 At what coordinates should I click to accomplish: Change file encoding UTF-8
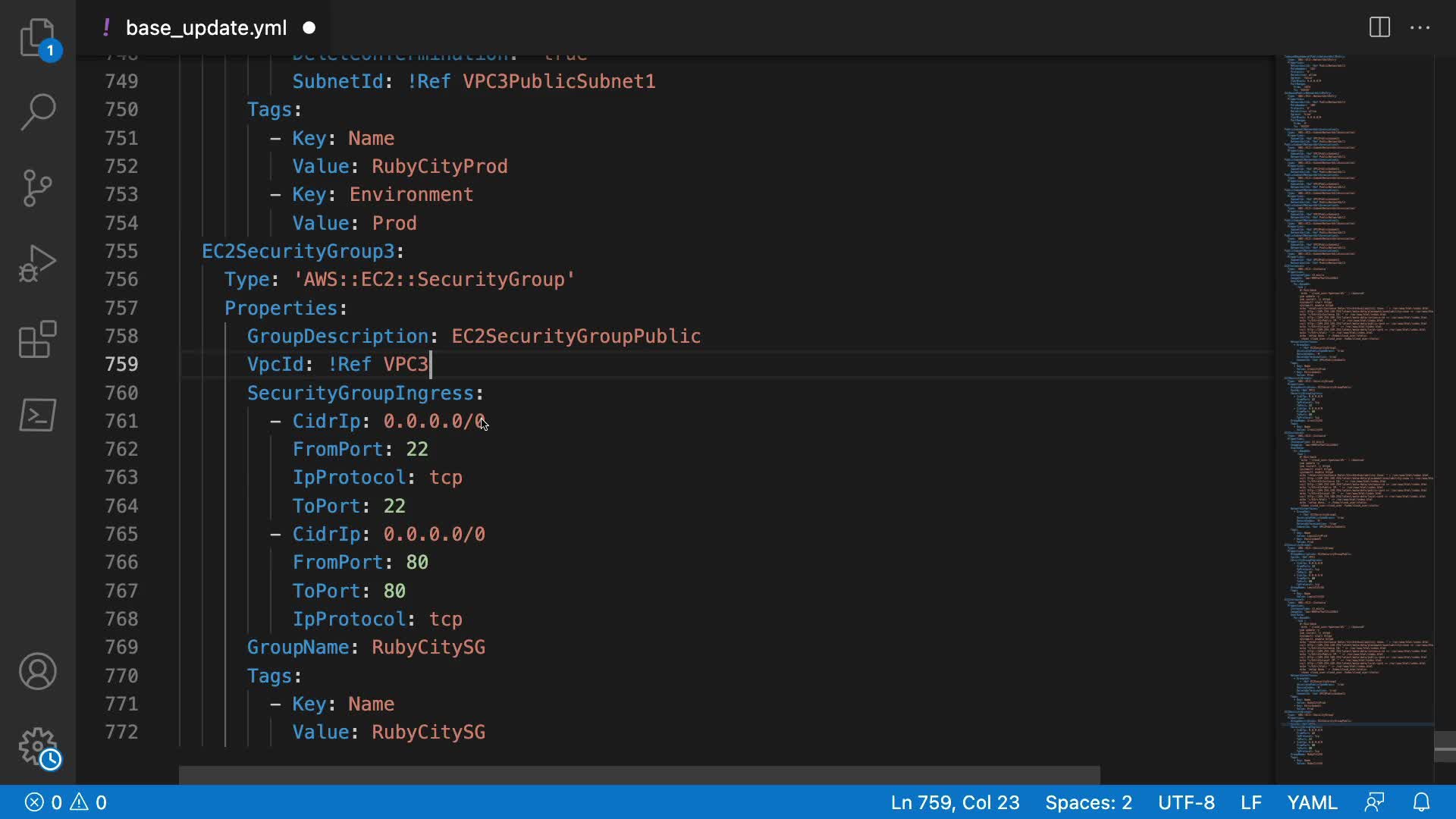[x=1186, y=802]
